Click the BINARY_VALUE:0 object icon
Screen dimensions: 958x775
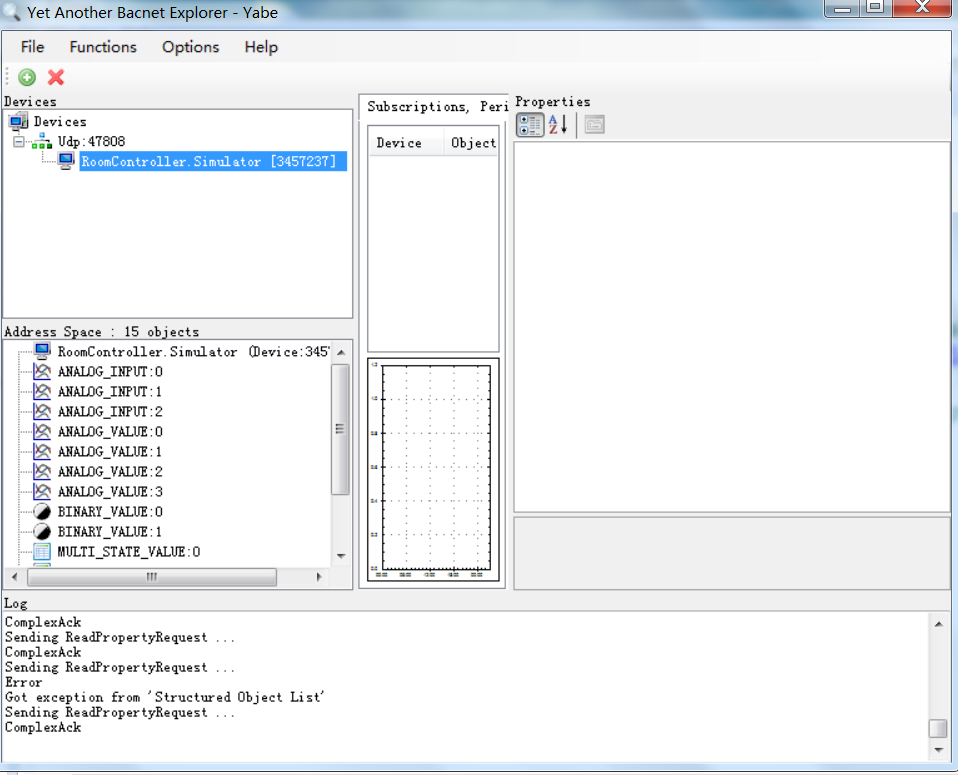pyautogui.click(x=41, y=511)
